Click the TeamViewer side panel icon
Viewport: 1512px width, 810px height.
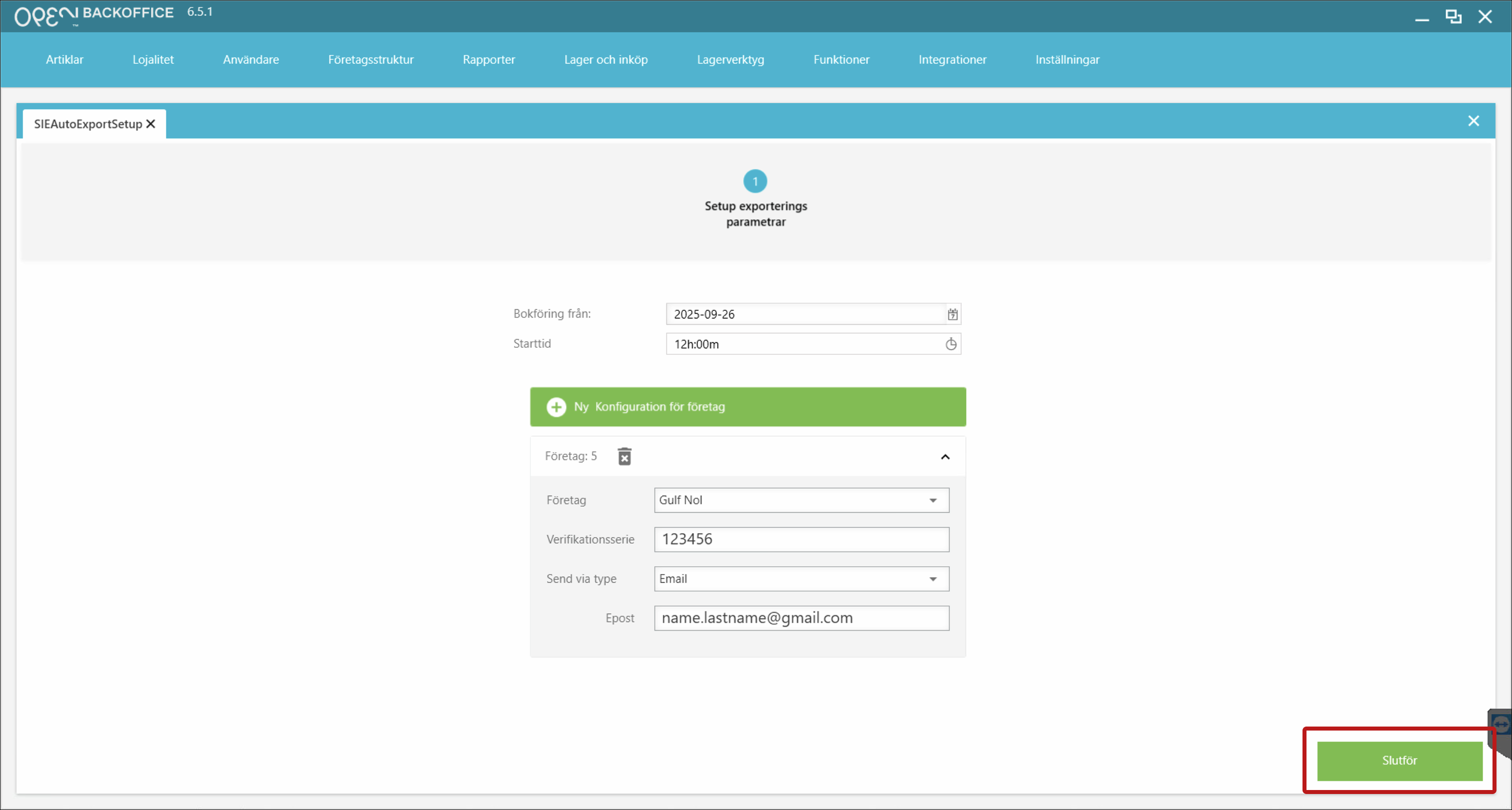(1500, 725)
